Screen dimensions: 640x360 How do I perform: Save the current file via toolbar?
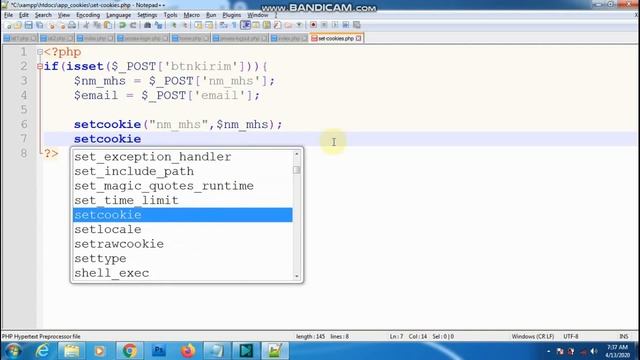28,25
